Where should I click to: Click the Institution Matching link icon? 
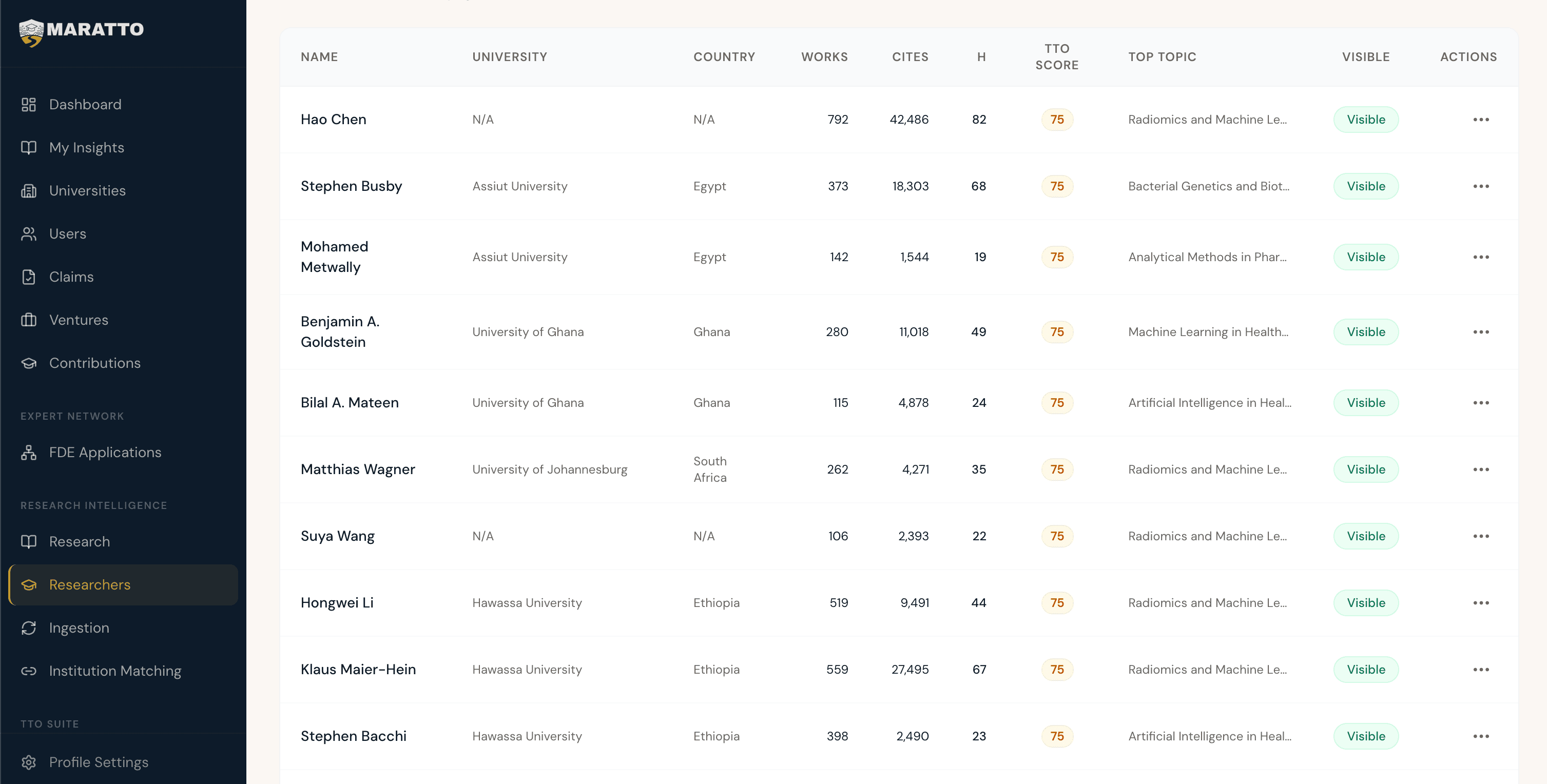[x=29, y=671]
